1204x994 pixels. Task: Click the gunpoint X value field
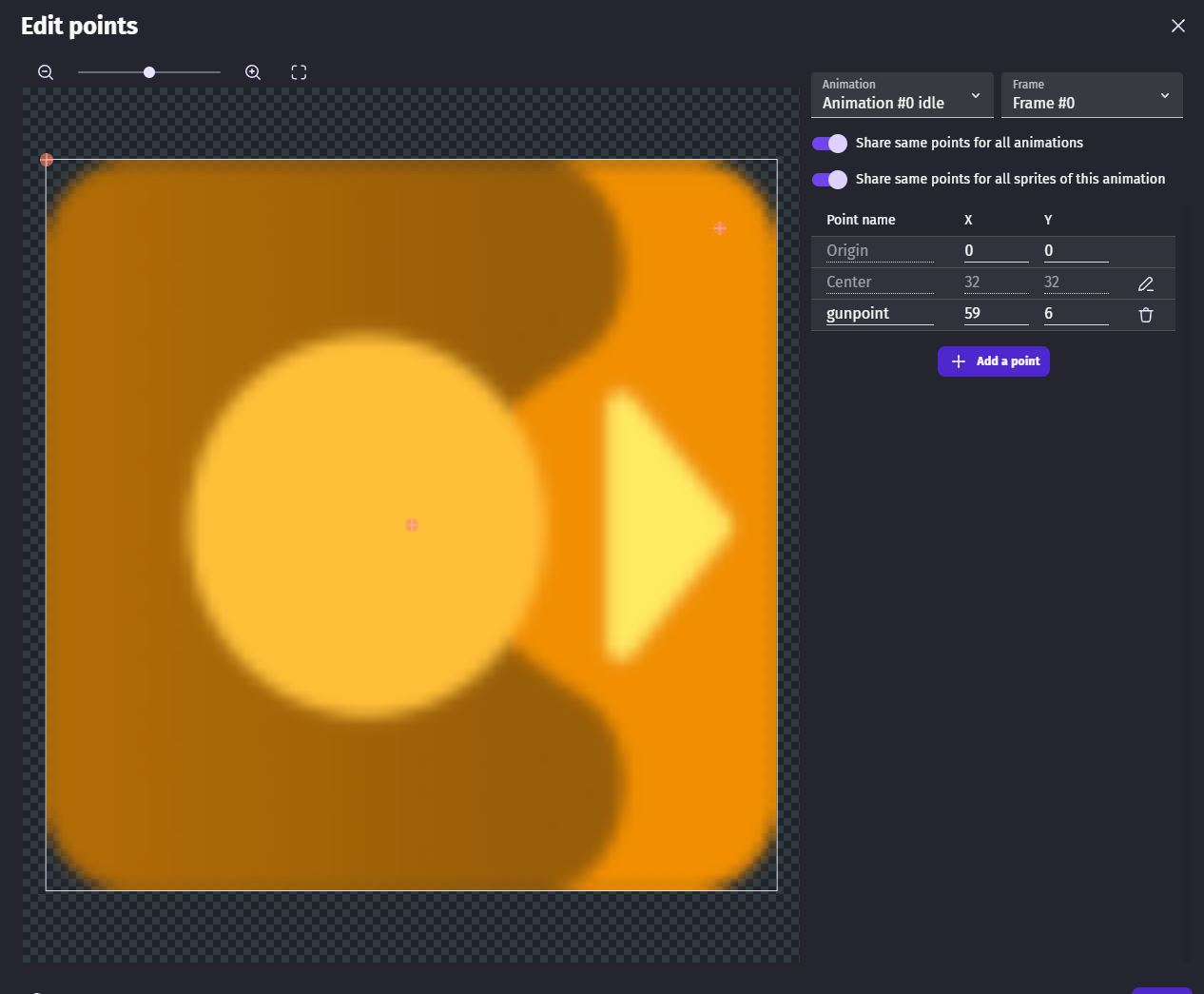click(x=997, y=314)
